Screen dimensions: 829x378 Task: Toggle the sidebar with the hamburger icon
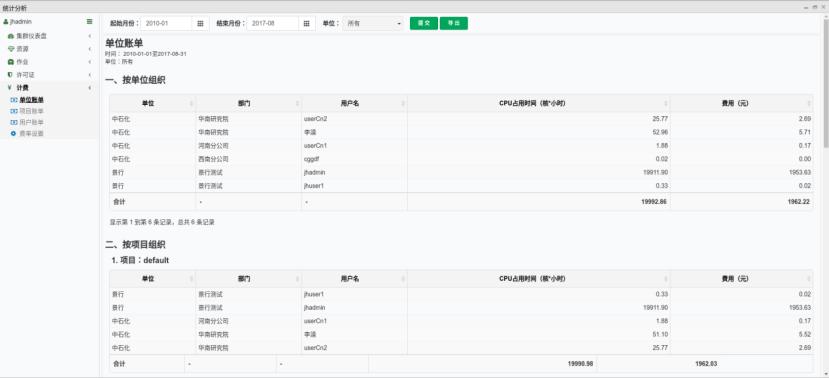click(x=89, y=22)
